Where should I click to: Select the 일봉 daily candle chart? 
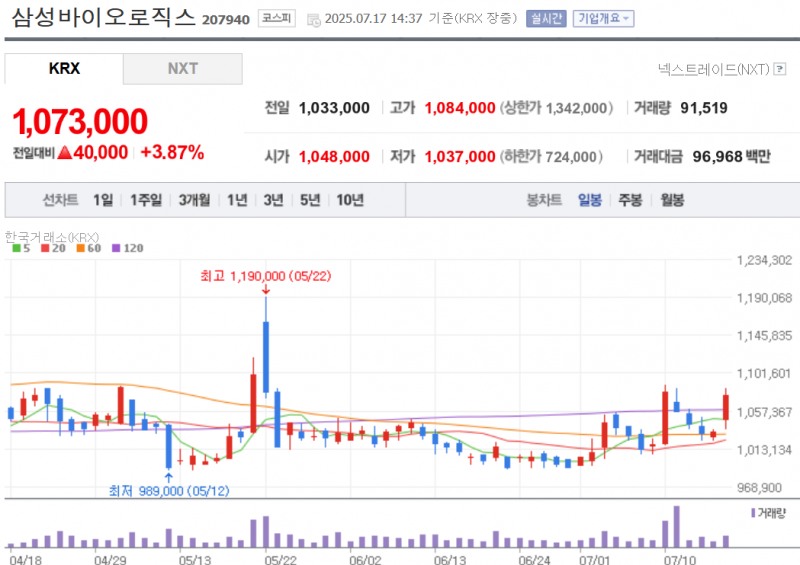click(x=590, y=200)
